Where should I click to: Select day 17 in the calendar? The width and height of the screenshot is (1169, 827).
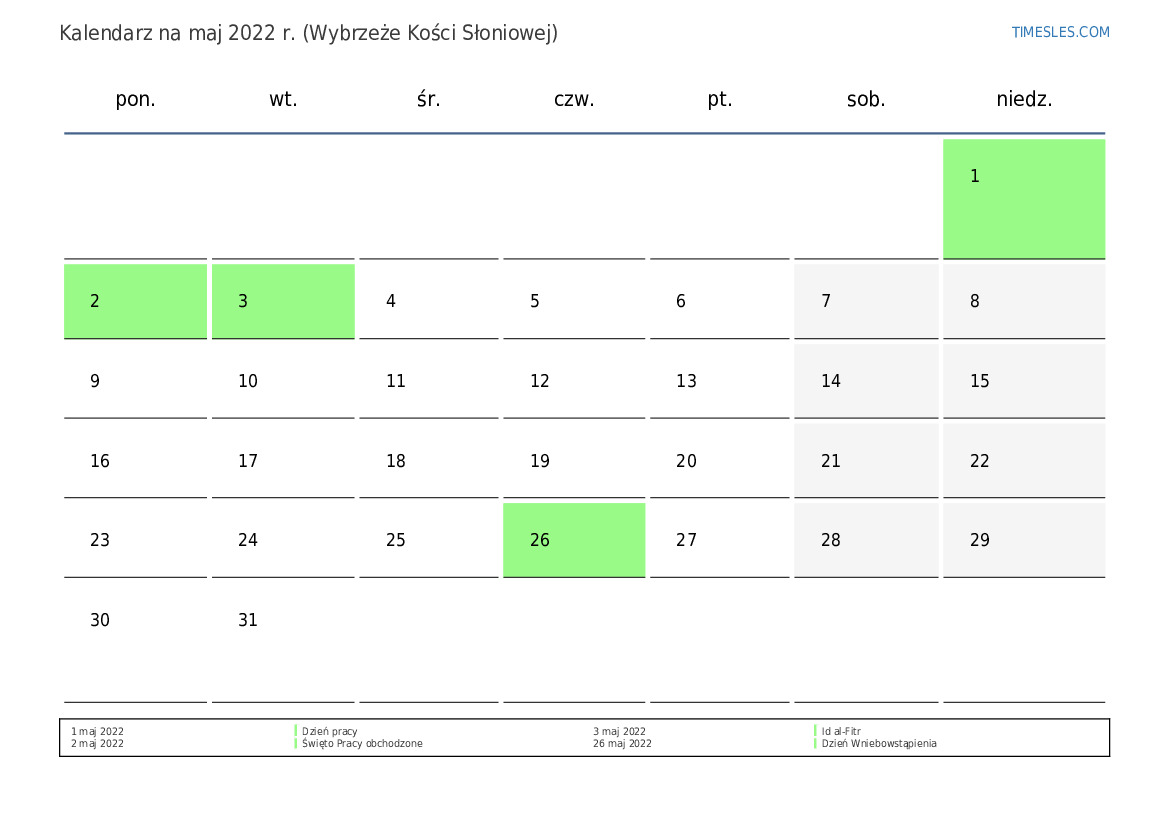283,461
